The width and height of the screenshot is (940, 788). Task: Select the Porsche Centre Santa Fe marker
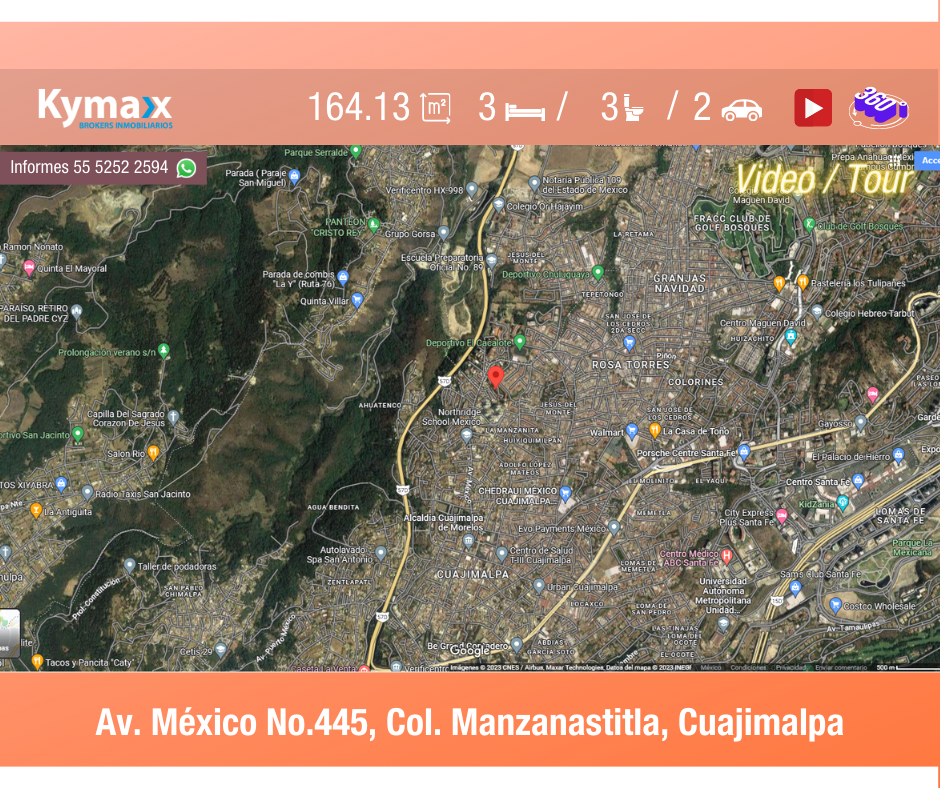click(x=744, y=452)
